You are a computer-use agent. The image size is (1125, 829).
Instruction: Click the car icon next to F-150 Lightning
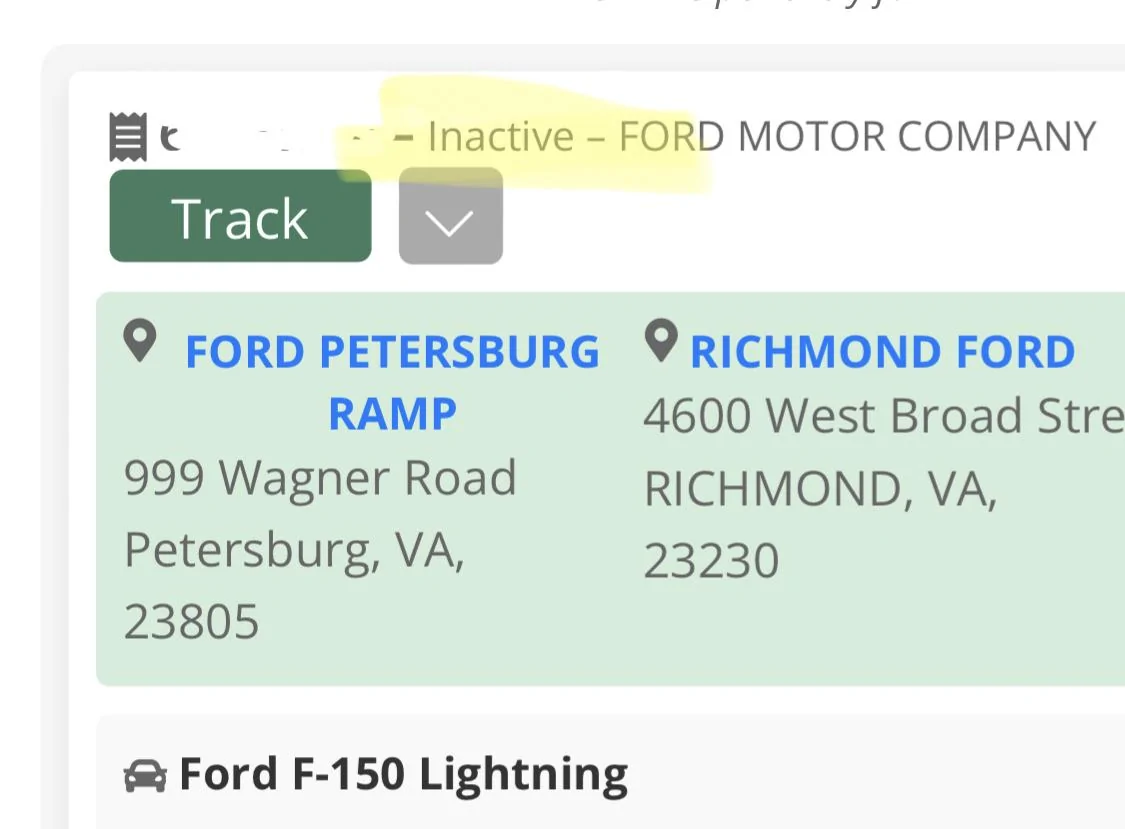pos(145,775)
